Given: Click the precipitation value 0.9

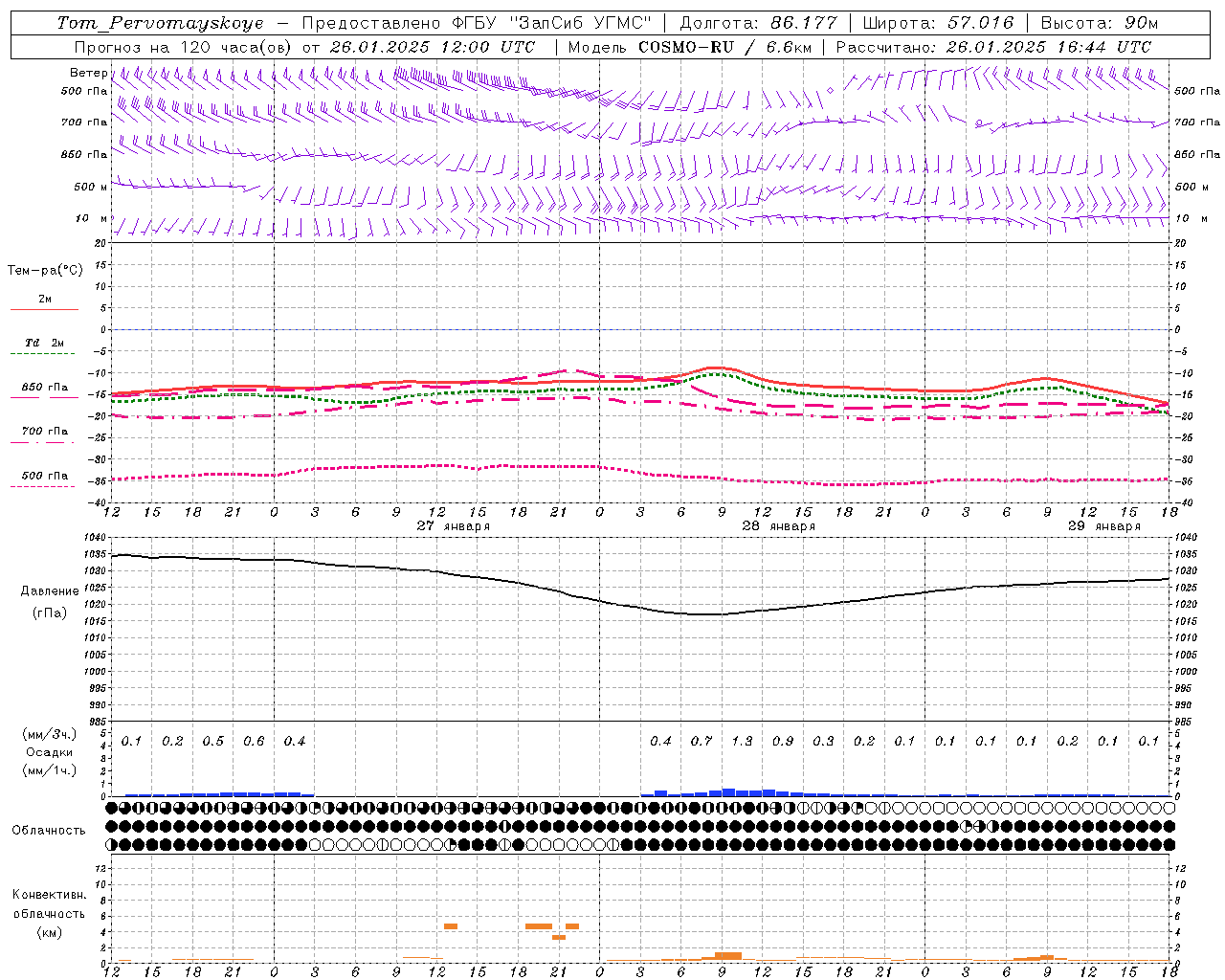Looking at the screenshot, I should pyautogui.click(x=783, y=741).
